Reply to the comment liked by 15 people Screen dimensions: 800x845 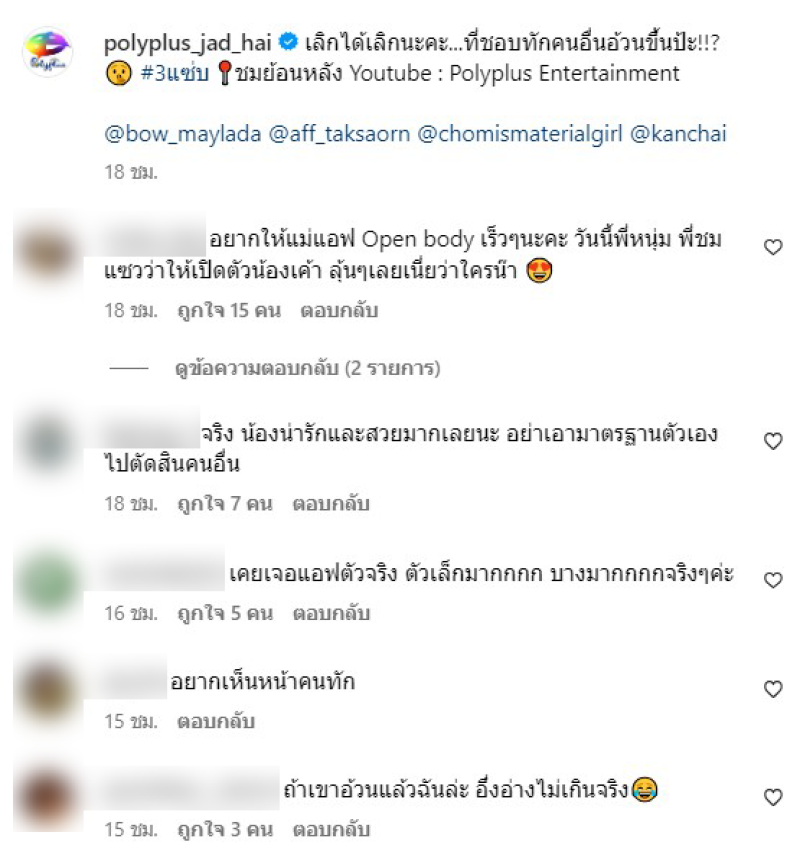339,311
